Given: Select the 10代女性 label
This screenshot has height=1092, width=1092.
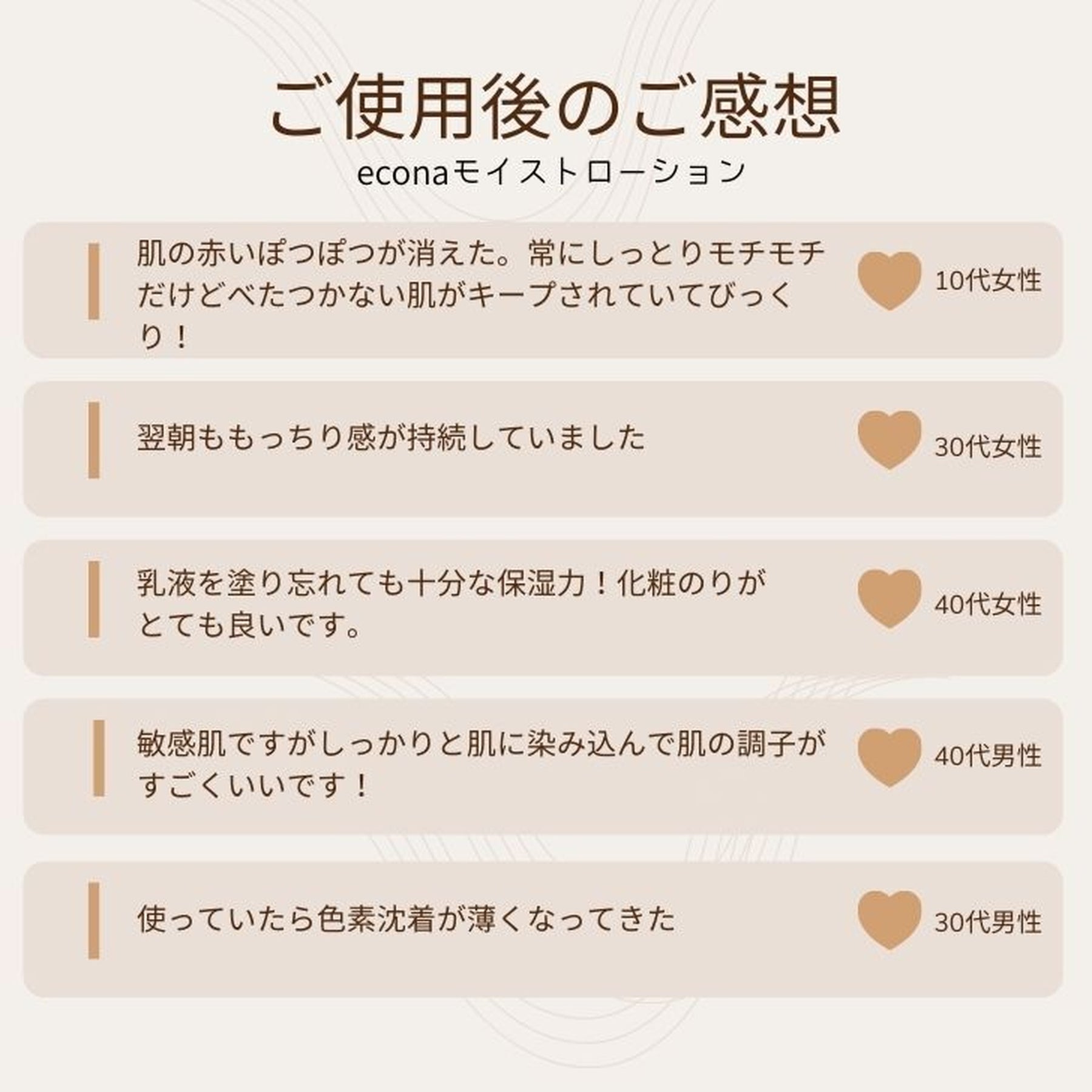Looking at the screenshot, I should click(988, 281).
